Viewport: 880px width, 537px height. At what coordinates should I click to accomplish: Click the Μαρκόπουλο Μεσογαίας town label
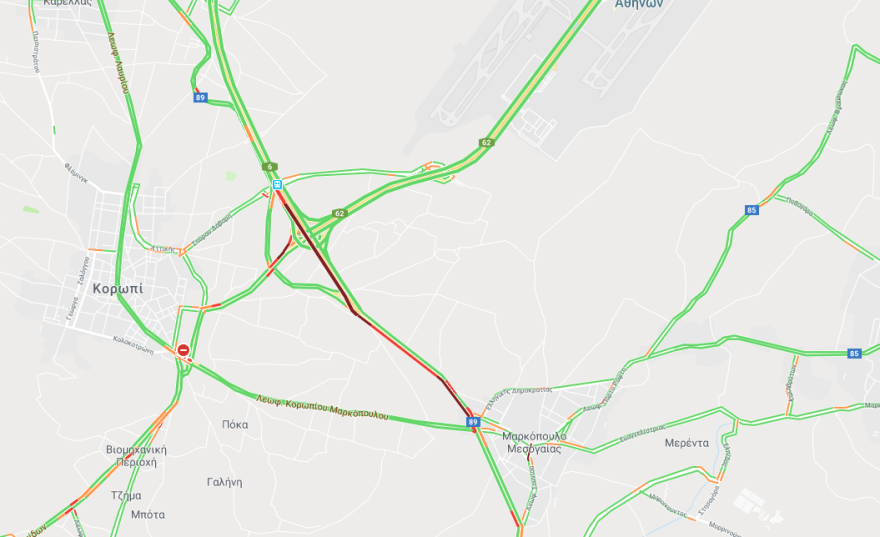[x=534, y=442]
